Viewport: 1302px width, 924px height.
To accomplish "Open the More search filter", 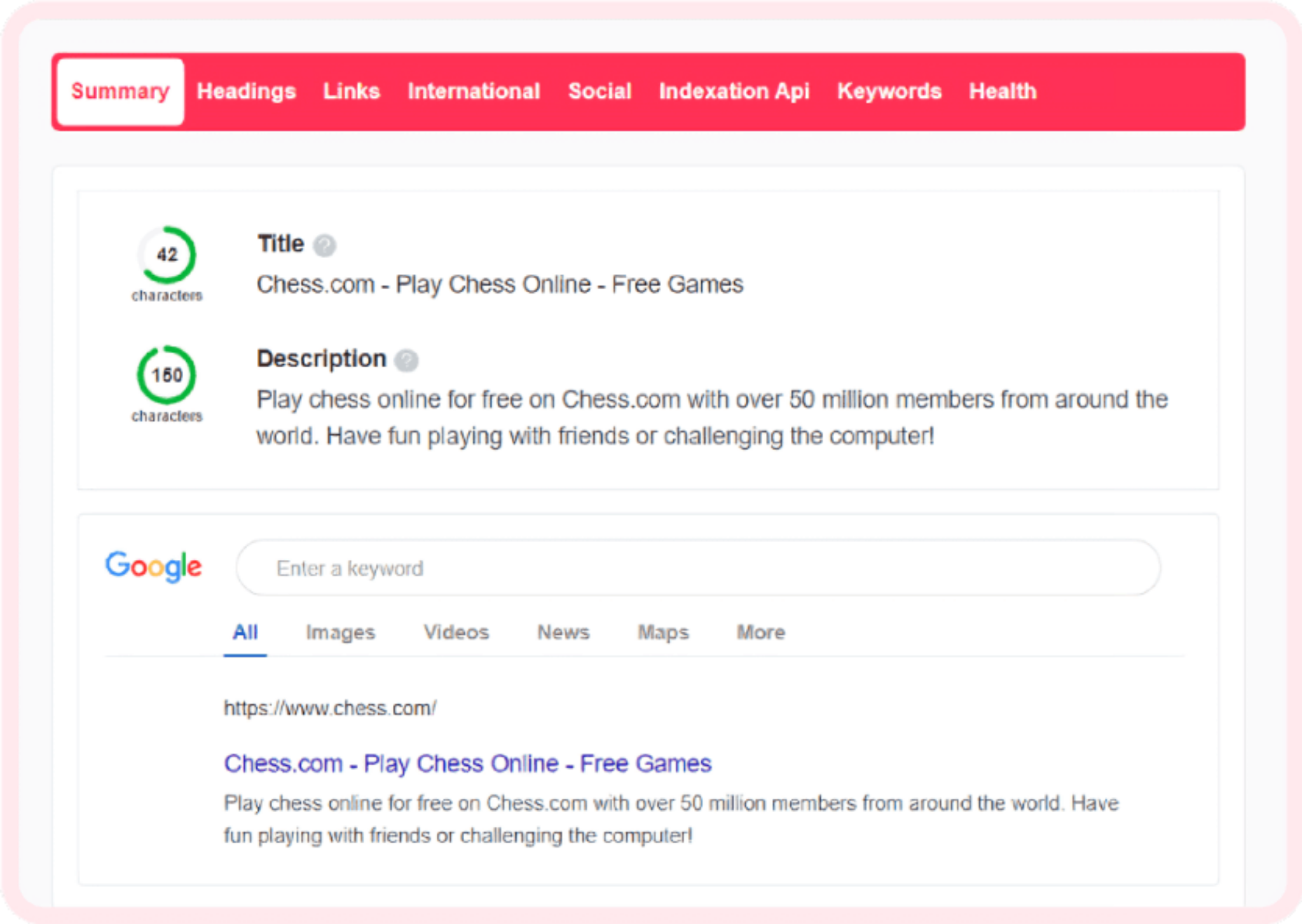I will point(761,632).
